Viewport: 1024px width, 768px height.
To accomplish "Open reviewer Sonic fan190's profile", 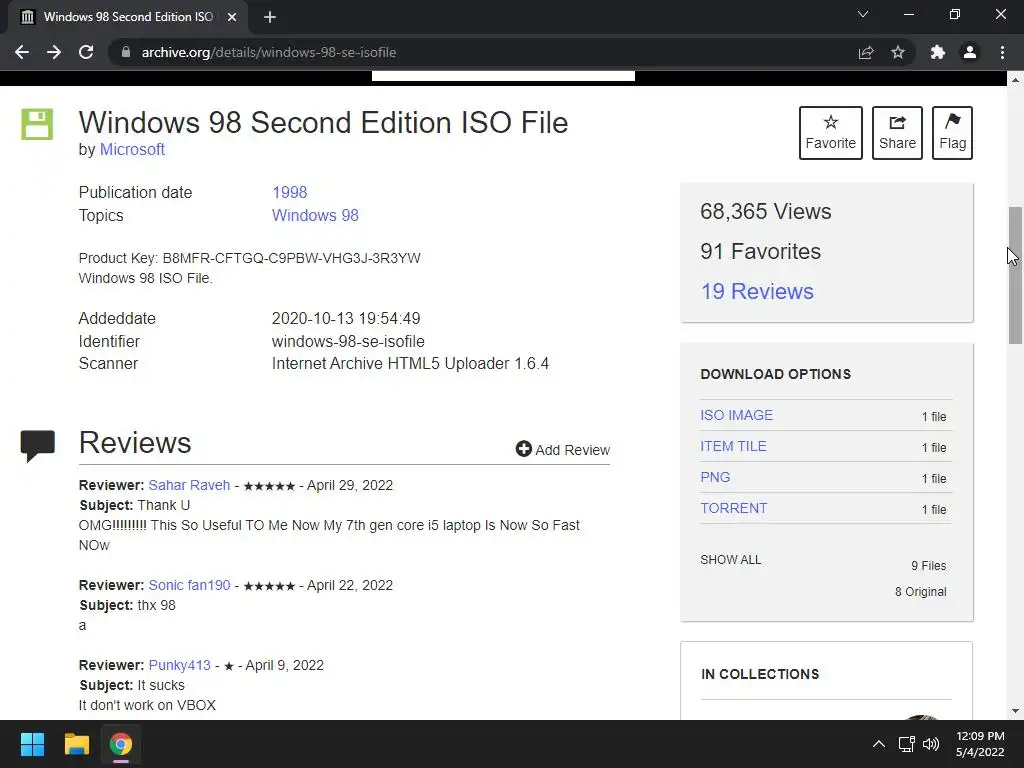I will click(189, 585).
